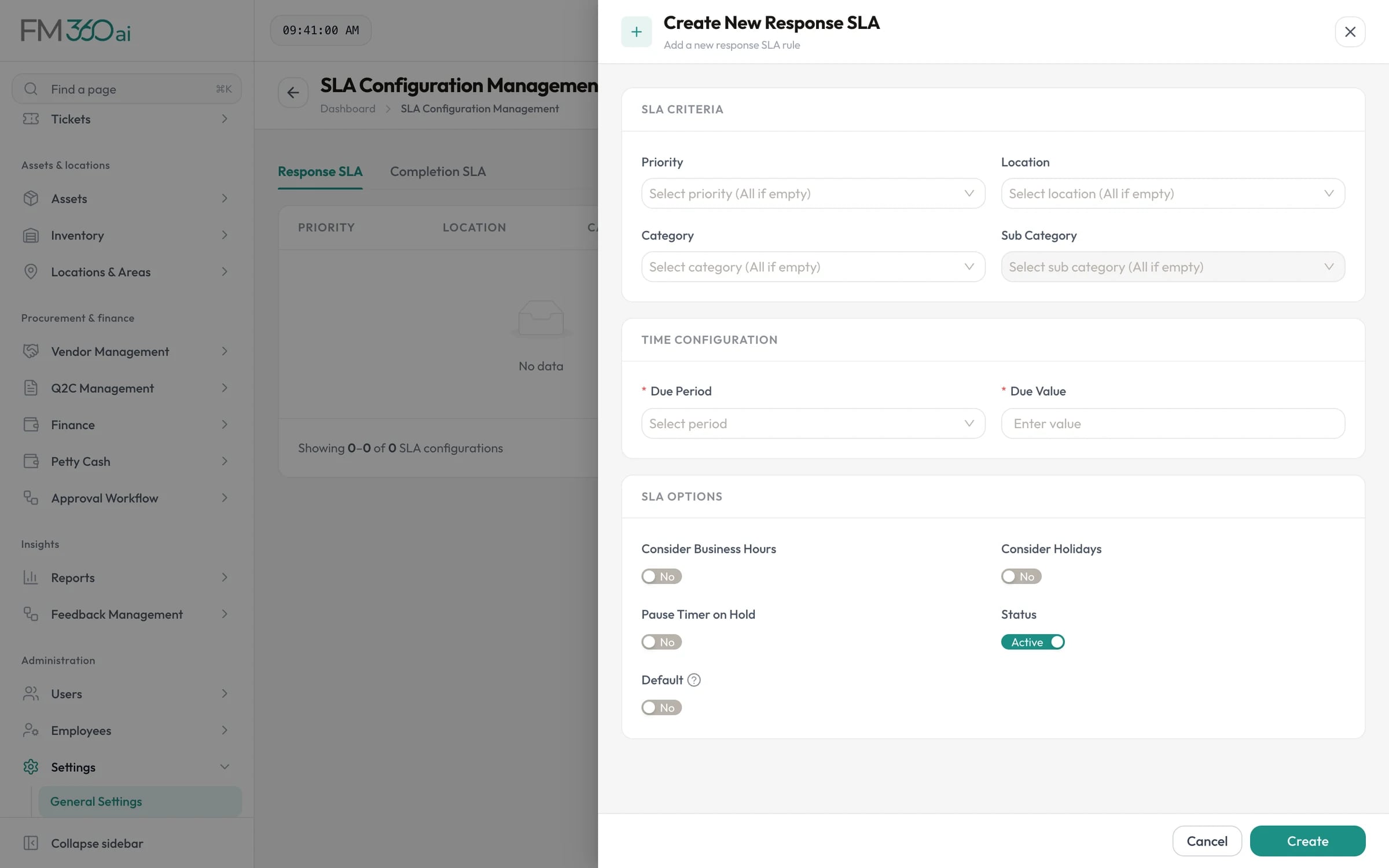Click the Approval Workflow icon

[x=31, y=498]
